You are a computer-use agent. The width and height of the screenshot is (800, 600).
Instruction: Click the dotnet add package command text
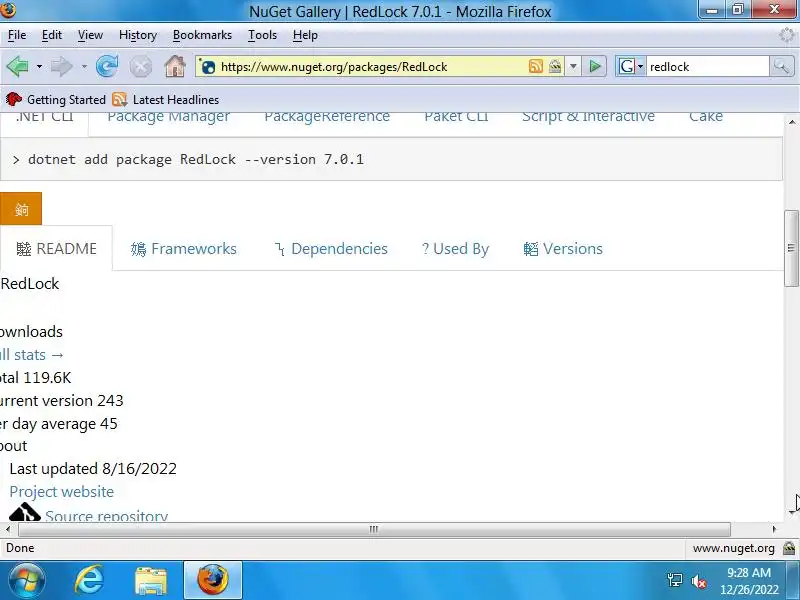(196, 159)
